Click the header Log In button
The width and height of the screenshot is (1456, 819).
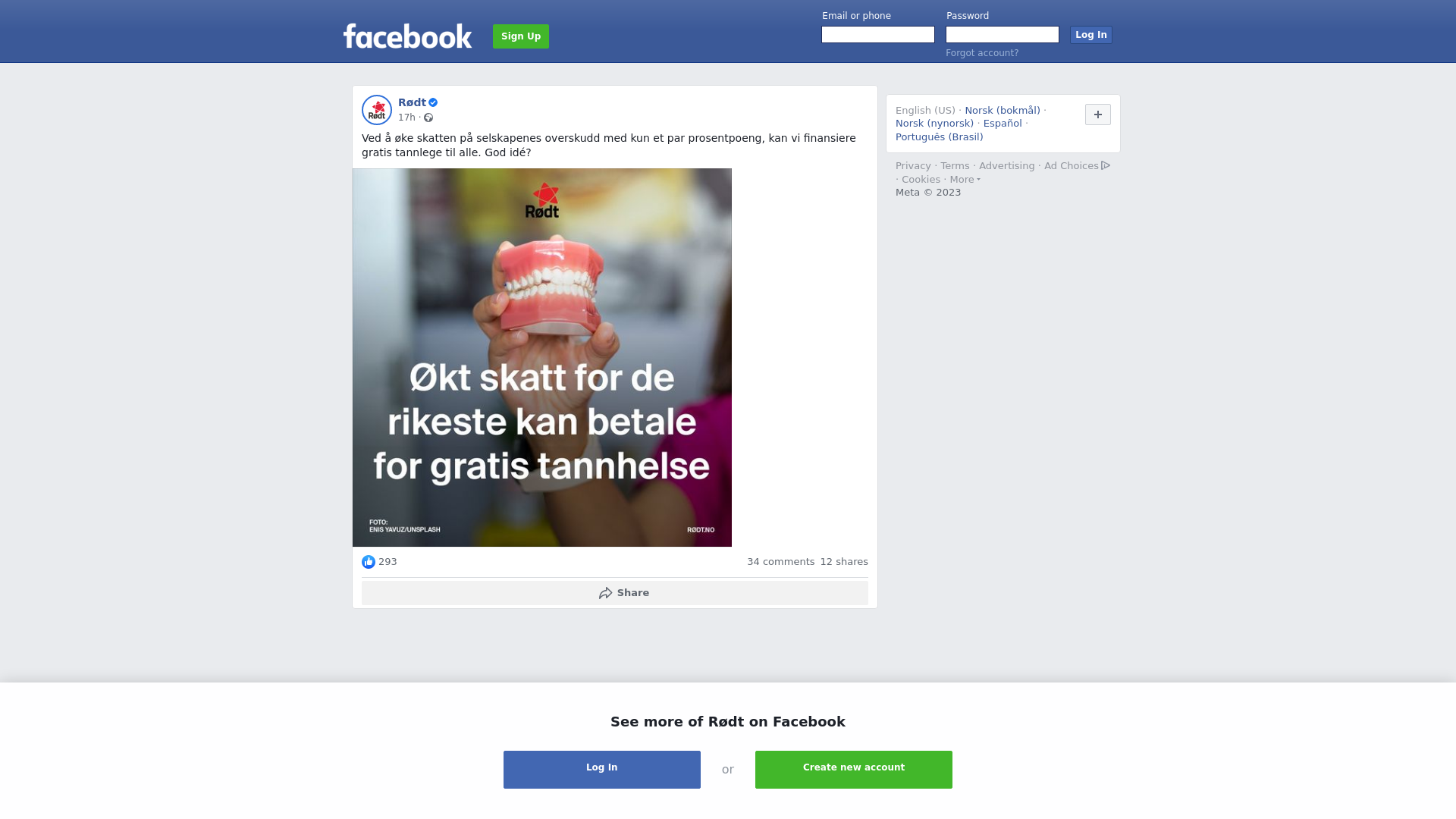click(x=1091, y=35)
